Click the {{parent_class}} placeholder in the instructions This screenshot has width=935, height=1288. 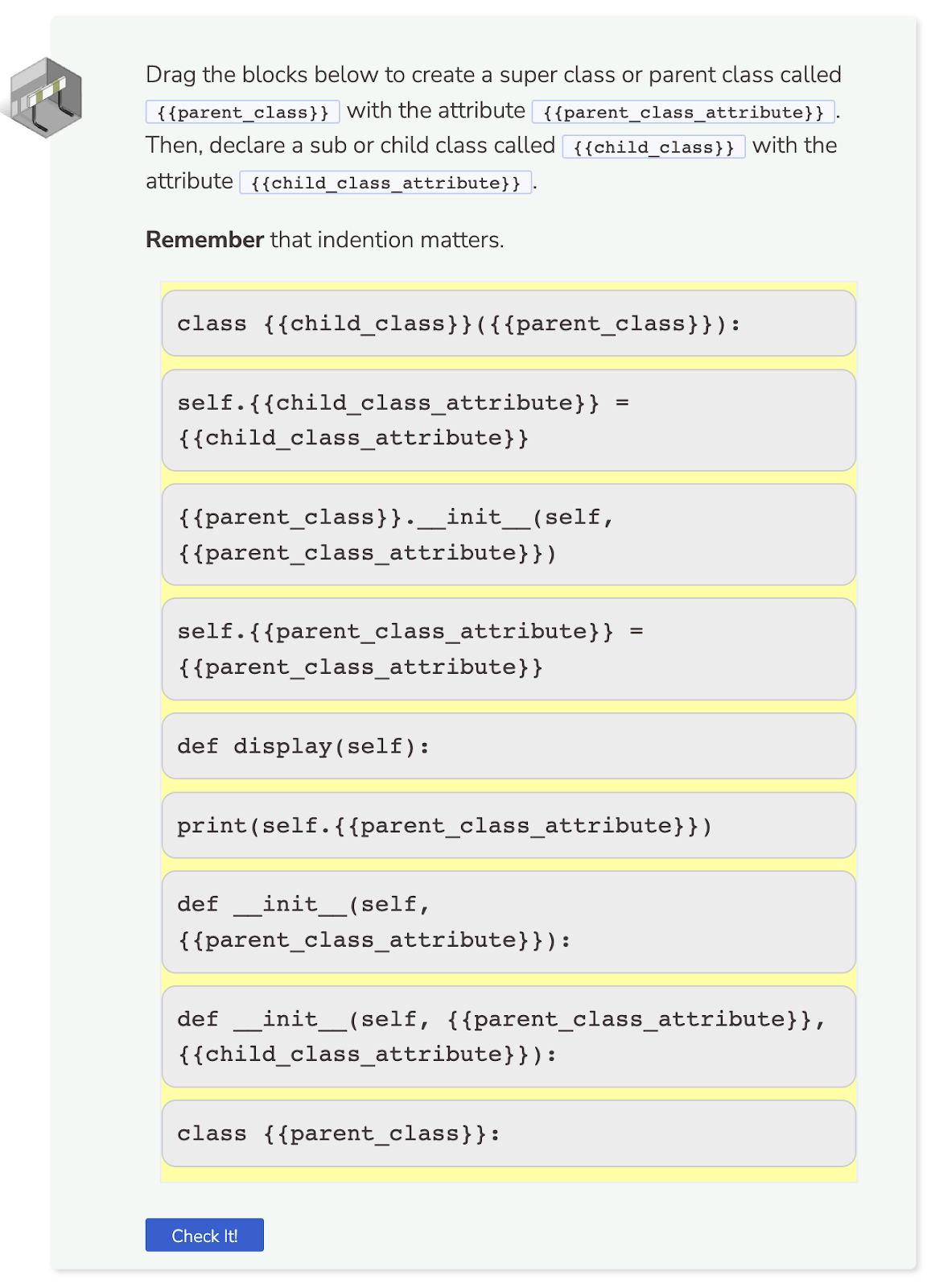(241, 112)
